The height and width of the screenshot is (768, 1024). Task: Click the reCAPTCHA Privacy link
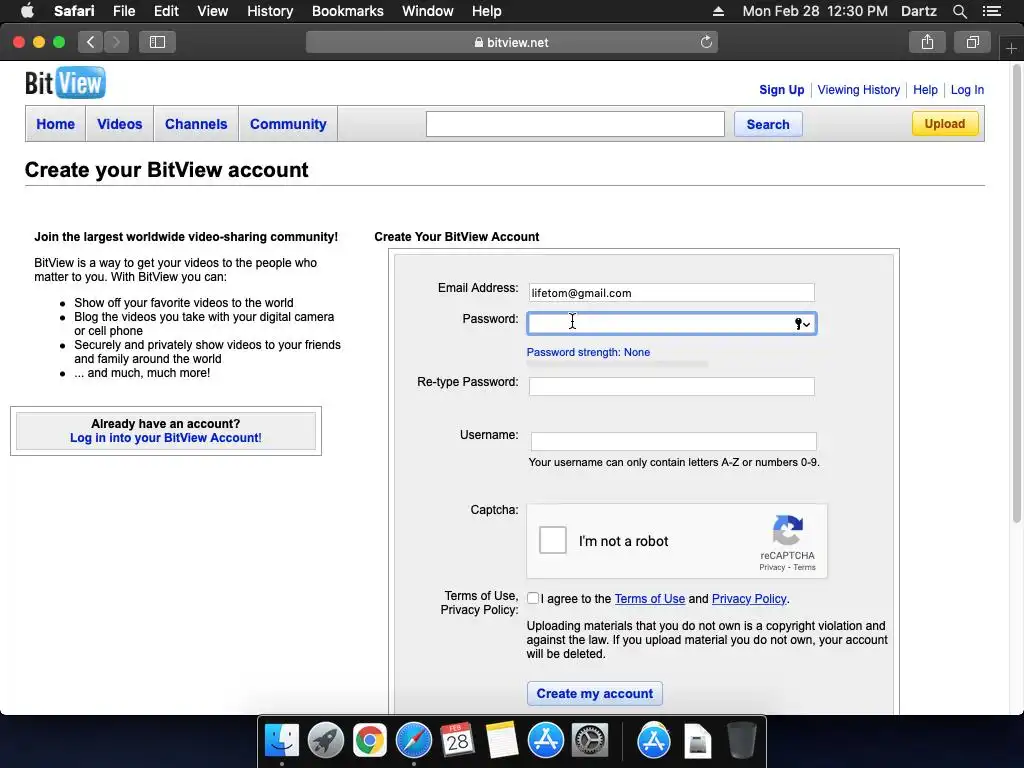772,567
